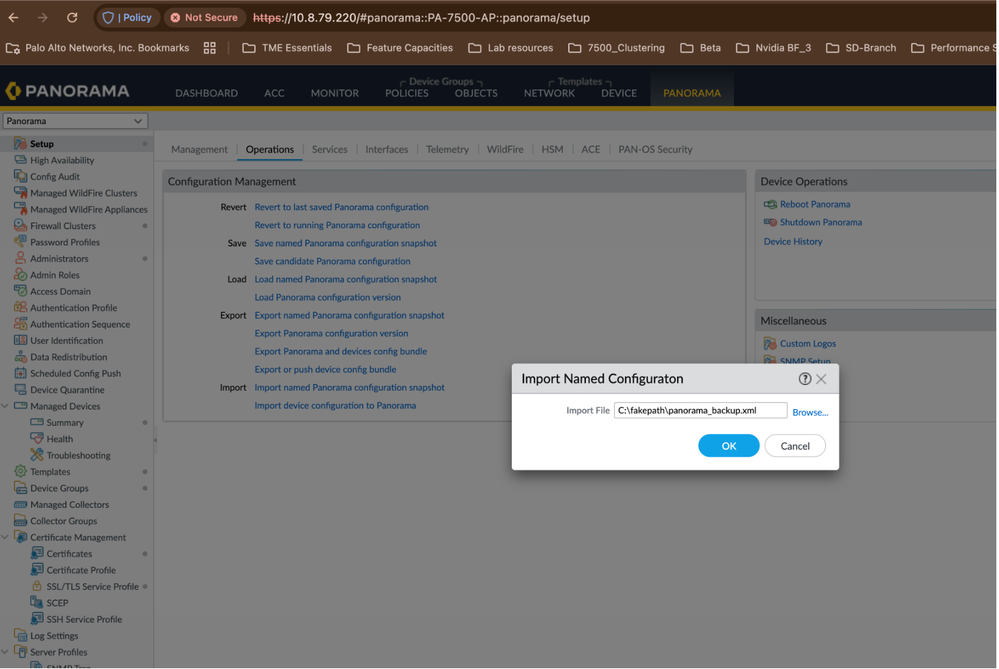Open the Authentication Sequence icon
The width and height of the screenshot is (999, 669).
coord(20,324)
